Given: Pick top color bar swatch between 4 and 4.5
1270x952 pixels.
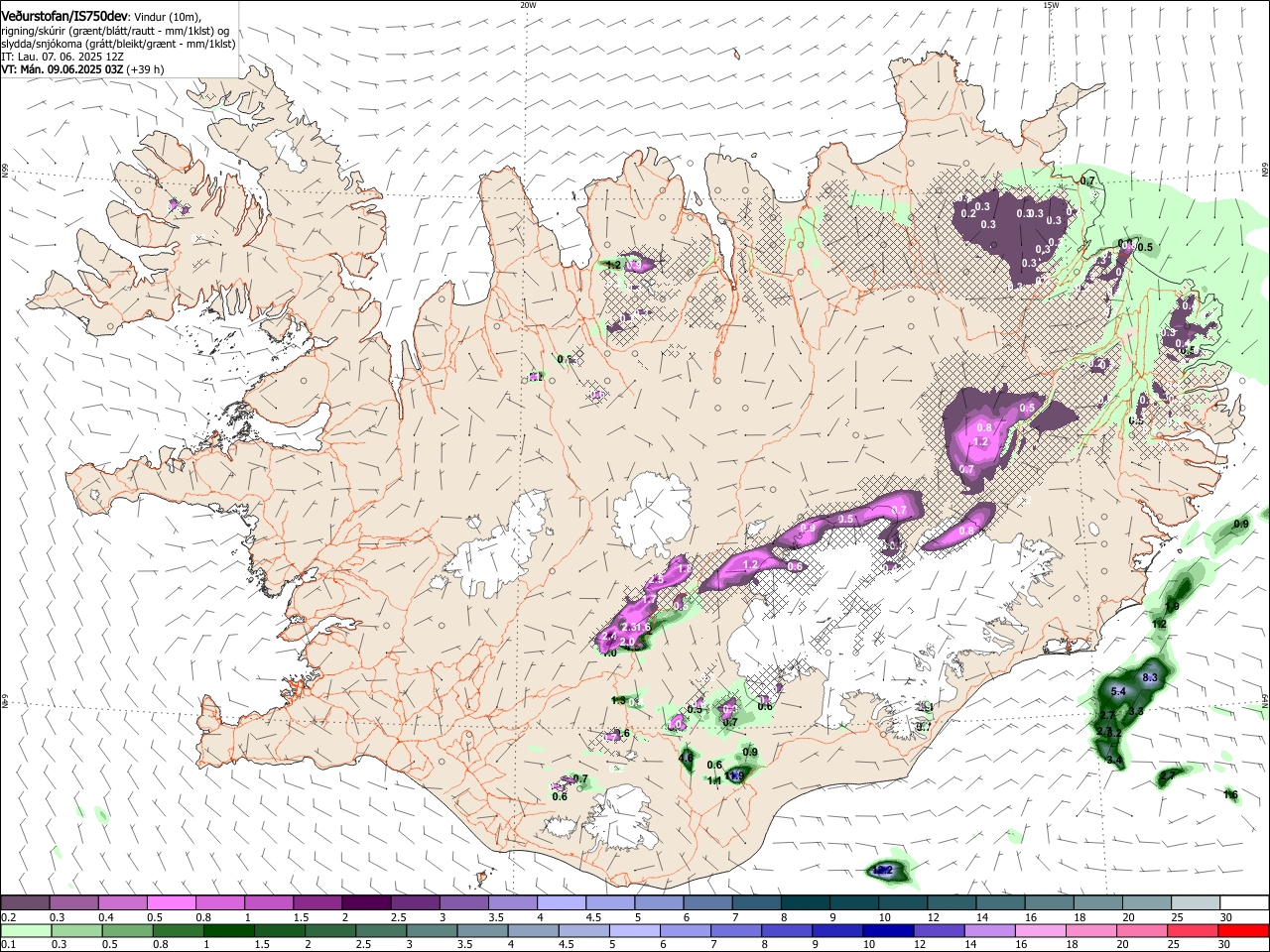Looking at the screenshot, I should (x=562, y=903).
